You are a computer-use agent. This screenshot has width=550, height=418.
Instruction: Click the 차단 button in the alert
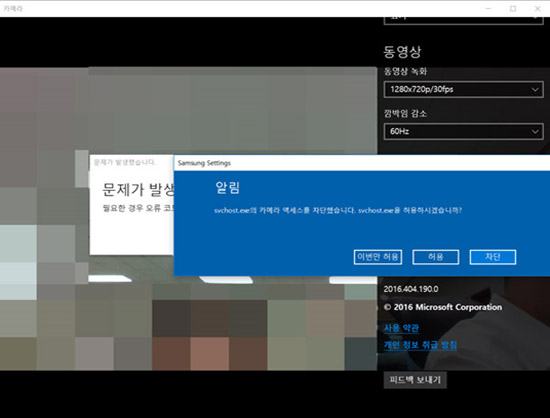(x=493, y=257)
